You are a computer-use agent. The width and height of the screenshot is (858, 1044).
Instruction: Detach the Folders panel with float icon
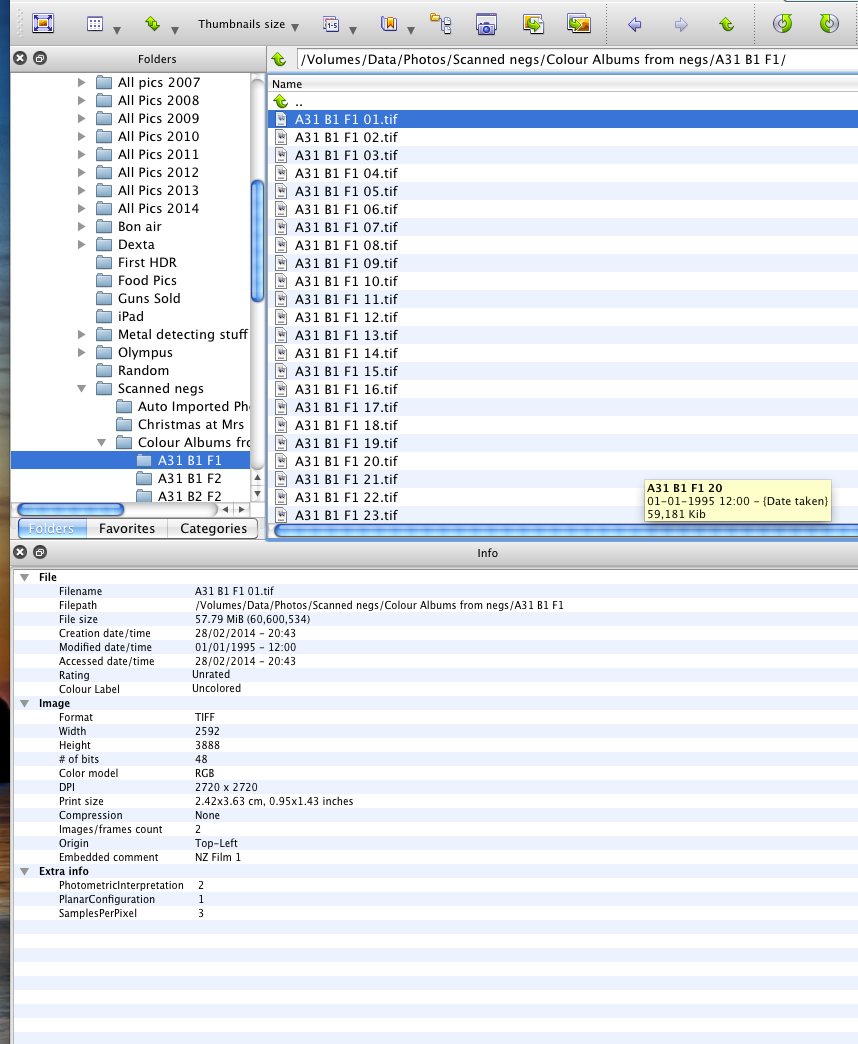click(x=40, y=58)
